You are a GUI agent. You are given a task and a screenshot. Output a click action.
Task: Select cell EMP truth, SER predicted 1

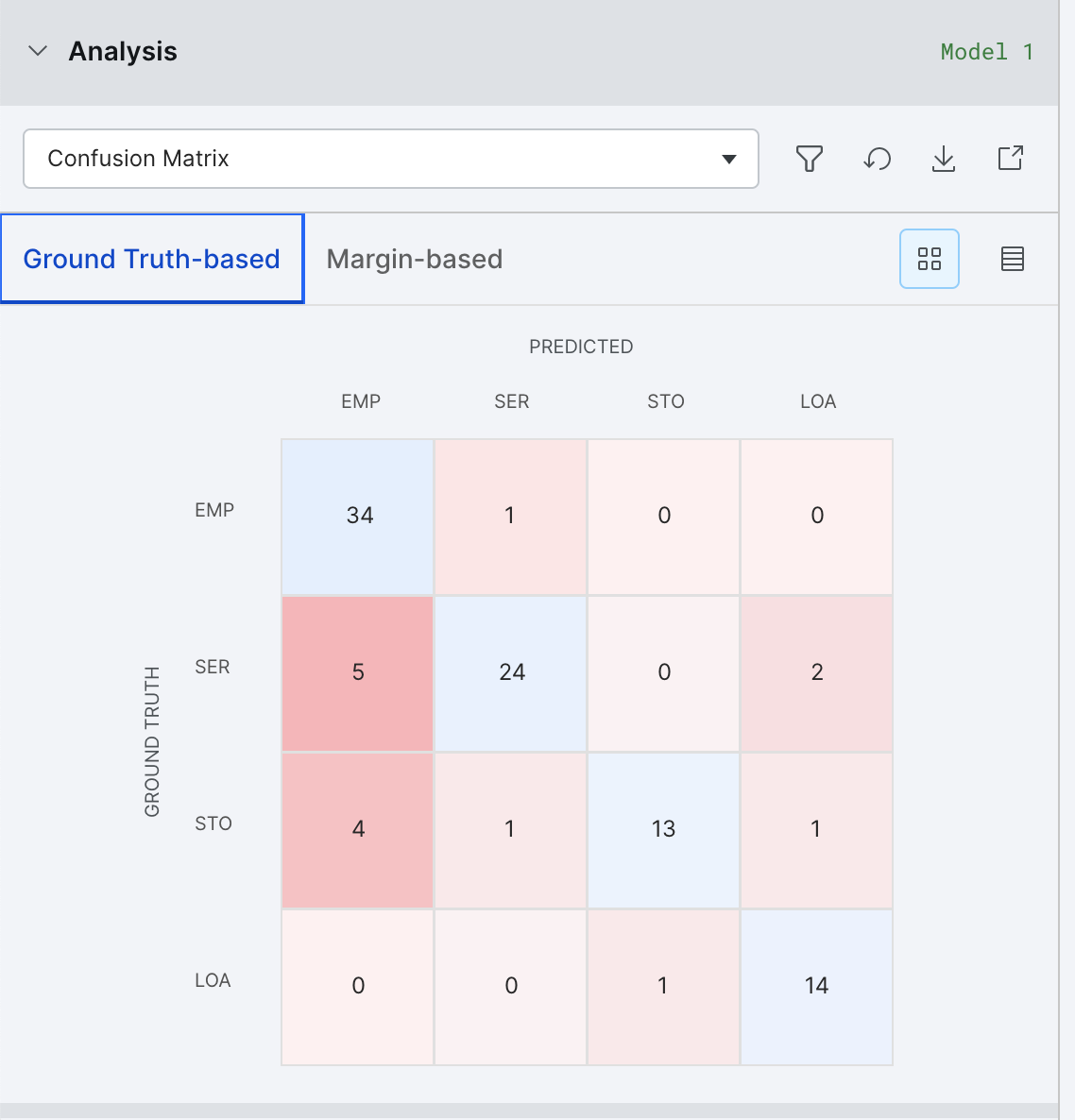[511, 517]
